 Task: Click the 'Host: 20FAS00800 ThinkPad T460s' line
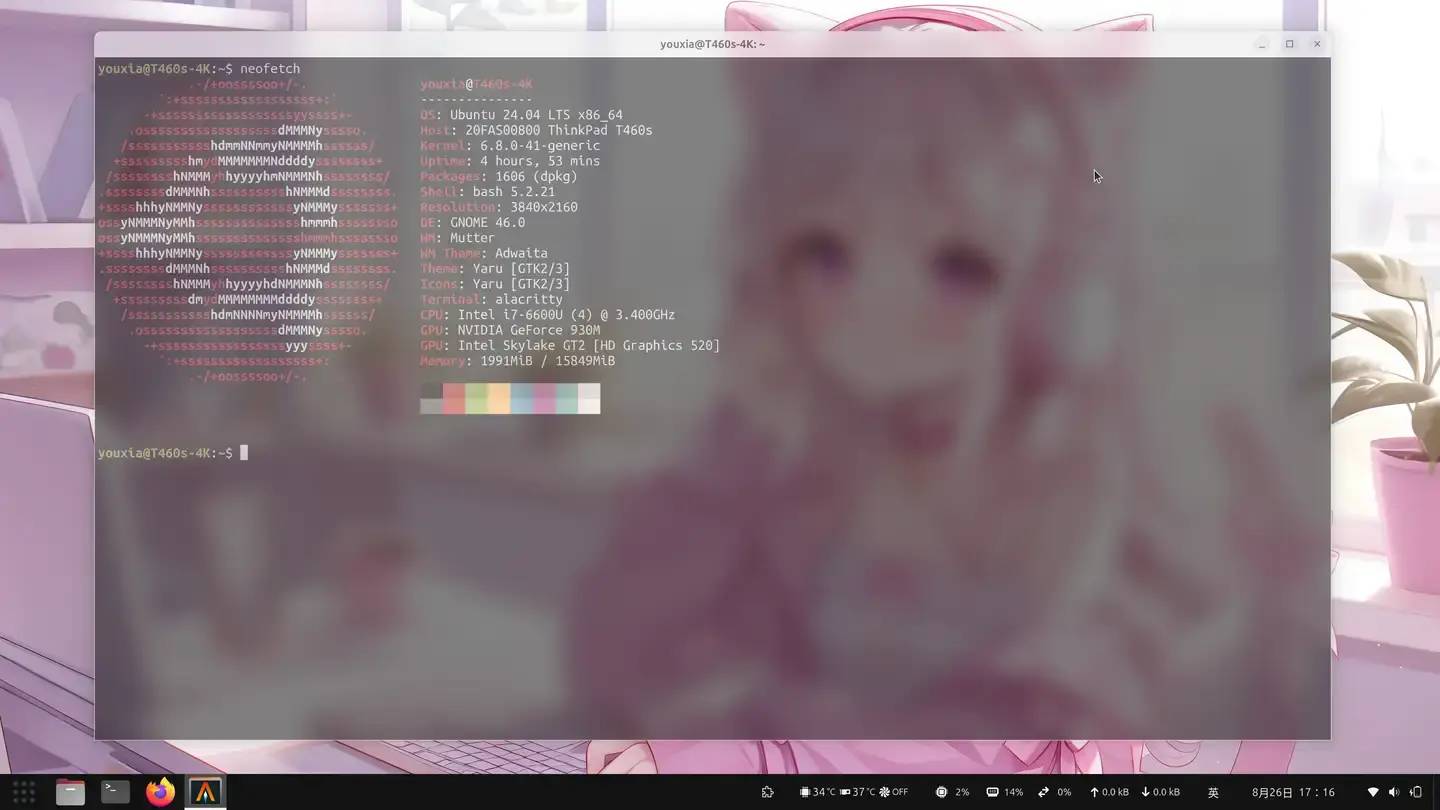[536, 130]
